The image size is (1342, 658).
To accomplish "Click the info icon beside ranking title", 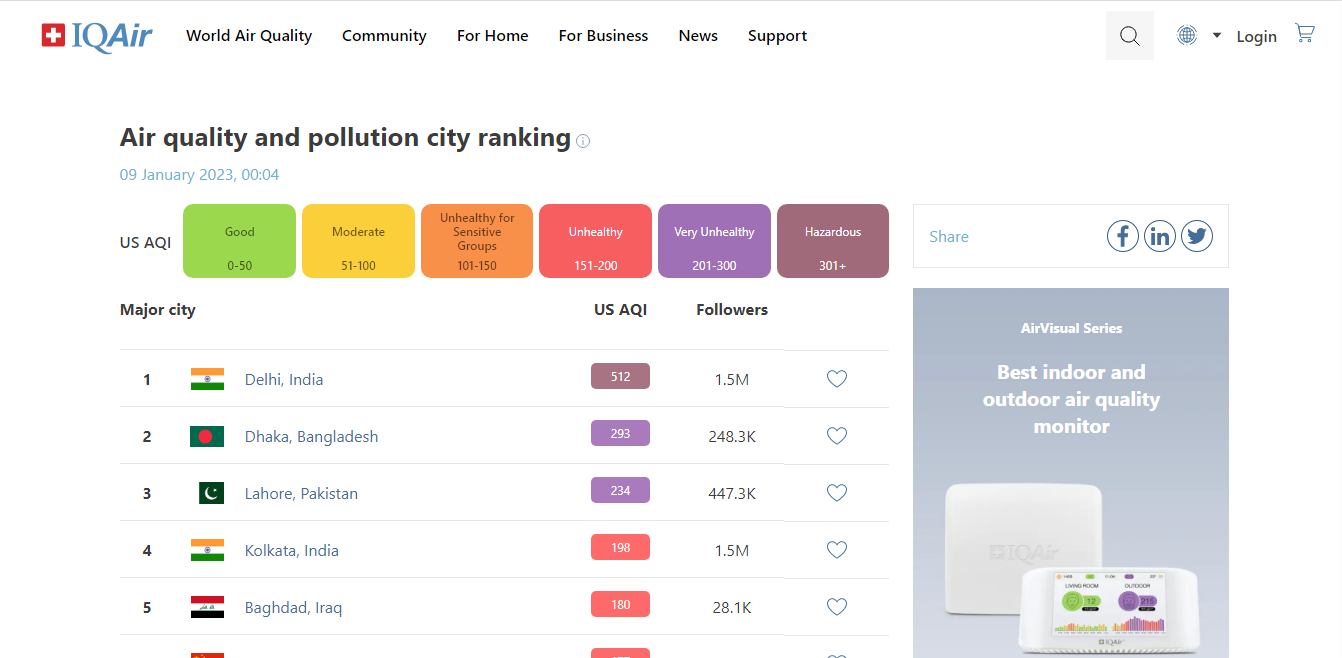I will coord(583,141).
